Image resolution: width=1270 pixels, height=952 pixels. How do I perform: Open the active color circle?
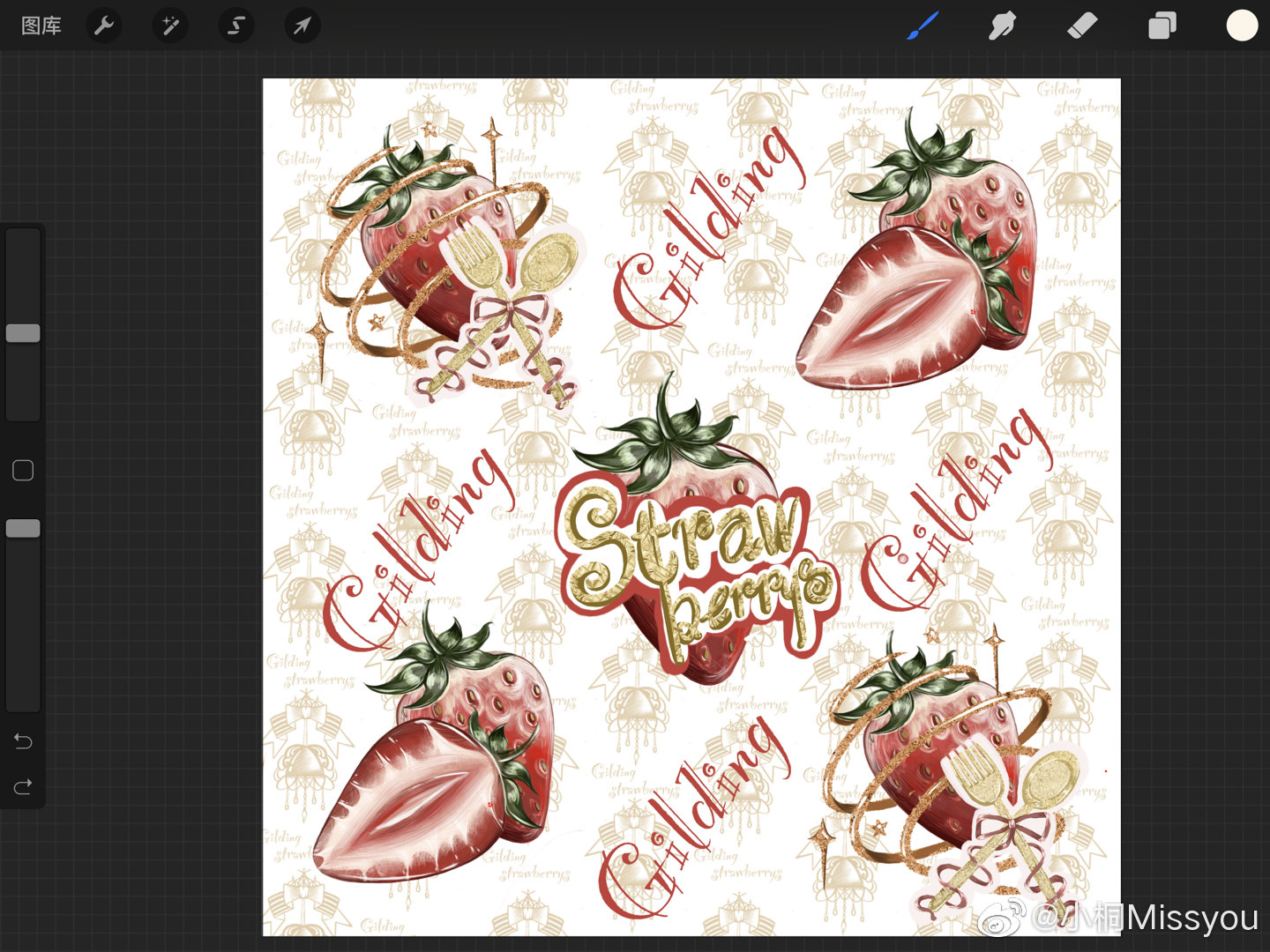pyautogui.click(x=1242, y=26)
